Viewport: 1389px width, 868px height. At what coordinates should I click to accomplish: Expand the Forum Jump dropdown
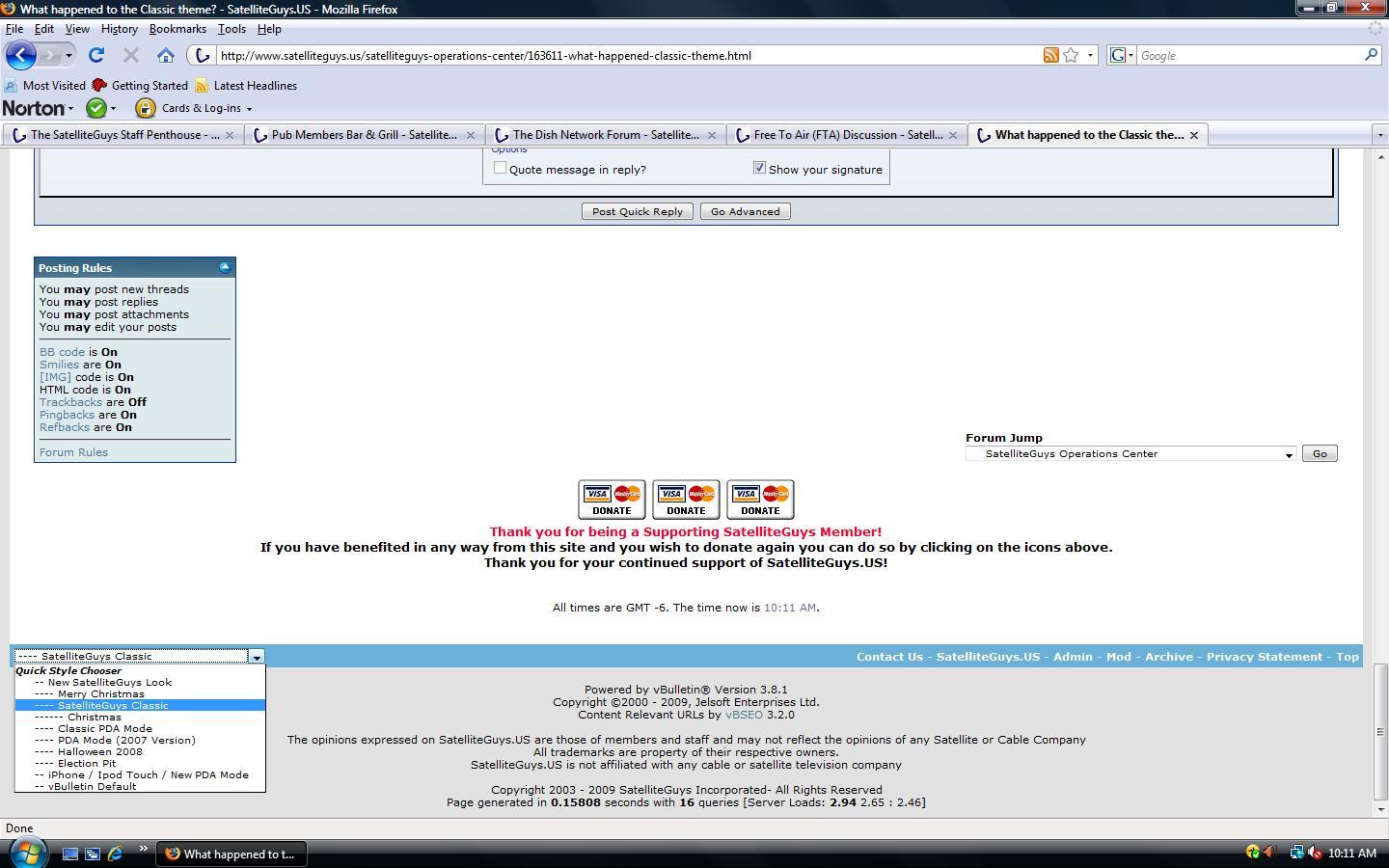coord(1289,454)
